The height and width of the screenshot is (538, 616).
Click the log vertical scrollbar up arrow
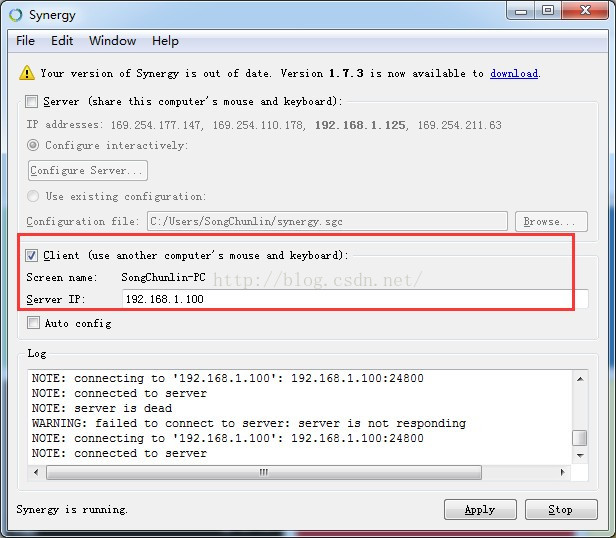click(x=580, y=379)
